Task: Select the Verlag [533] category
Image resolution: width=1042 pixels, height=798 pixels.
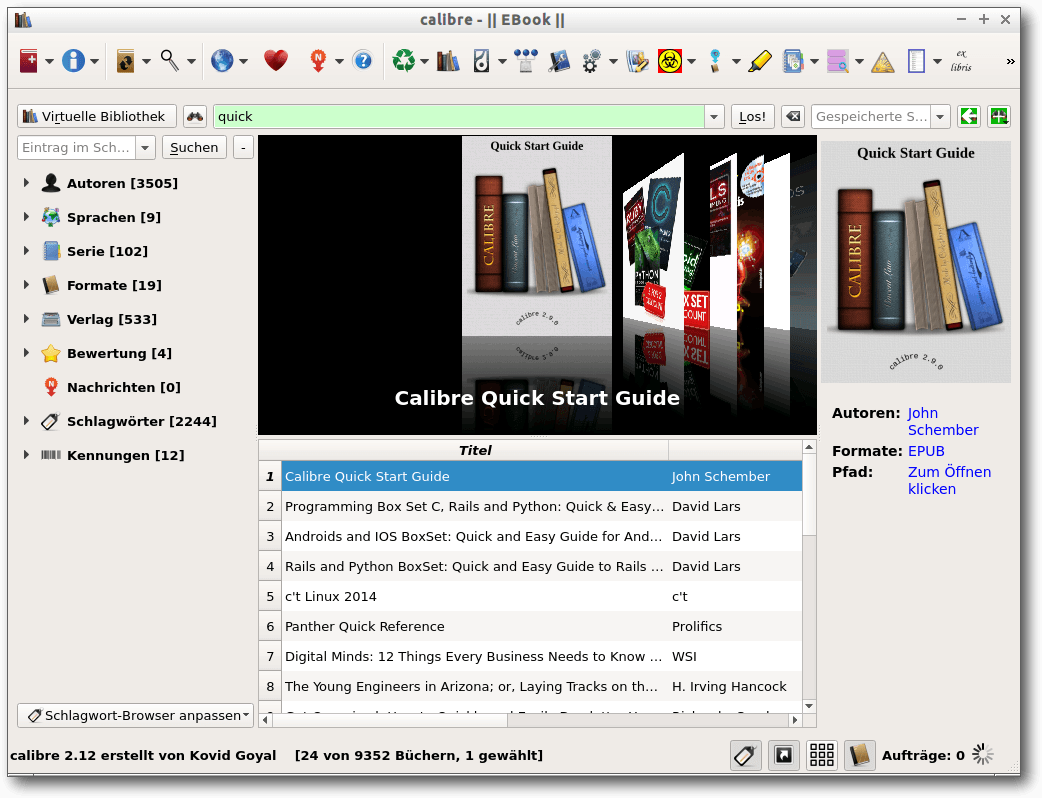Action: click(112, 319)
